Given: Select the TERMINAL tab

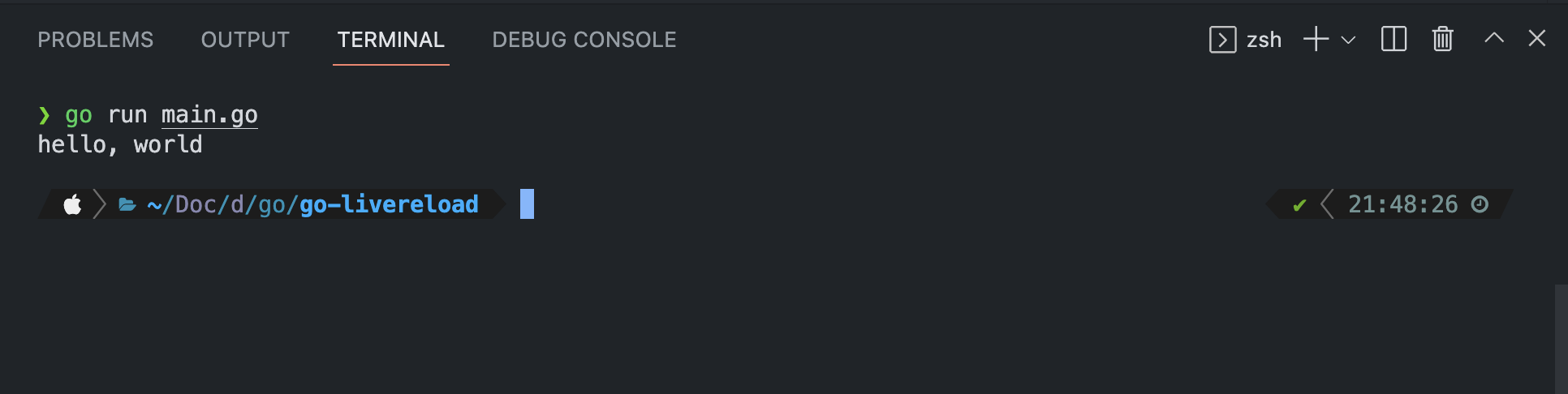Looking at the screenshot, I should coord(390,40).
